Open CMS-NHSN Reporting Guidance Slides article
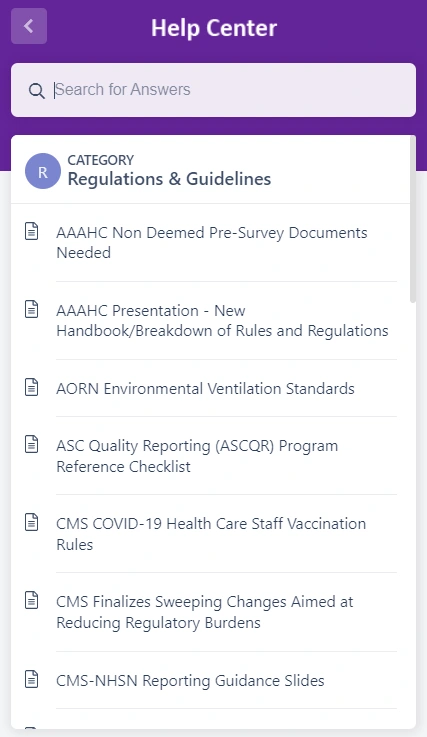This screenshot has height=737, width=427. 190,681
